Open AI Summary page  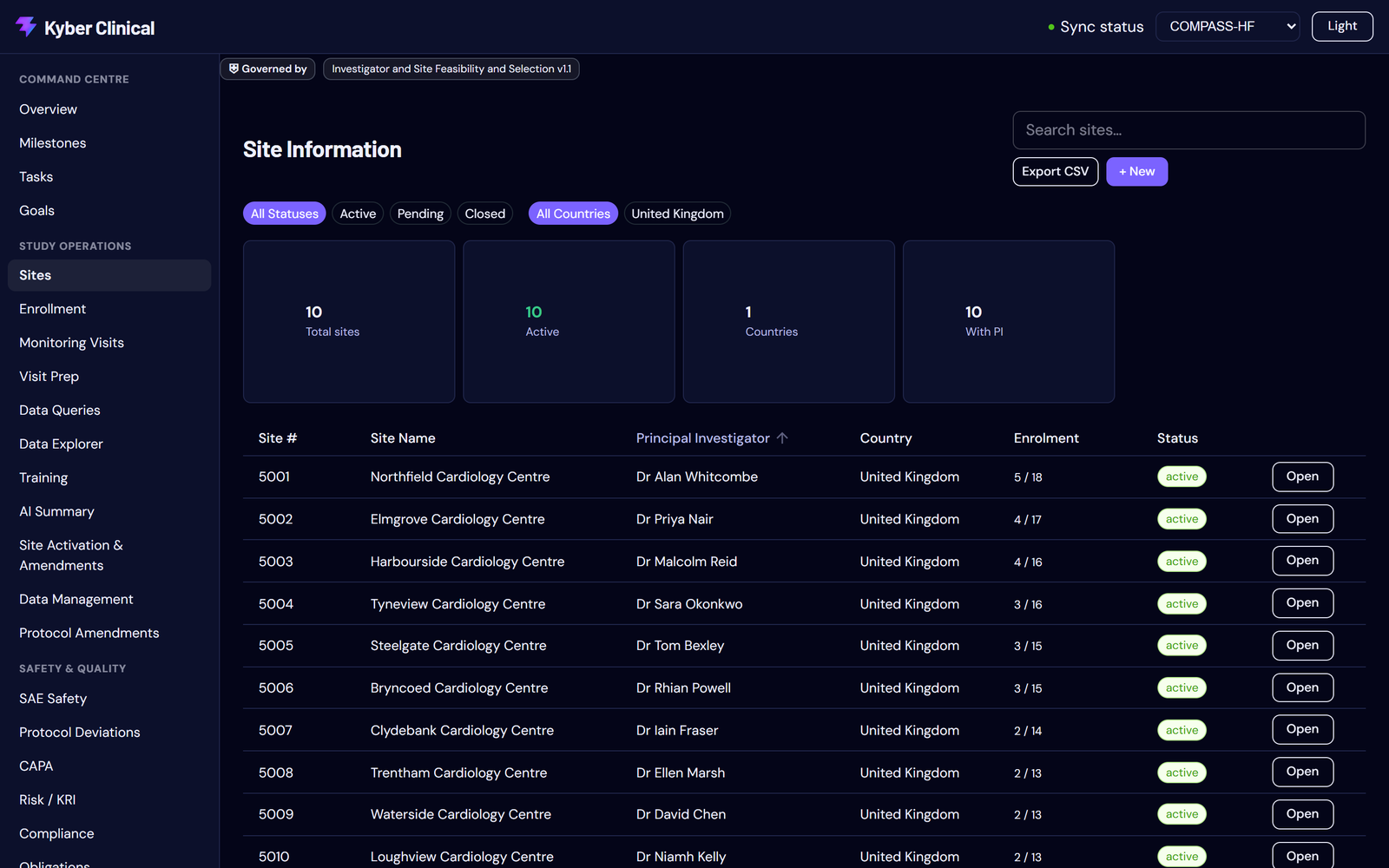click(x=109, y=512)
